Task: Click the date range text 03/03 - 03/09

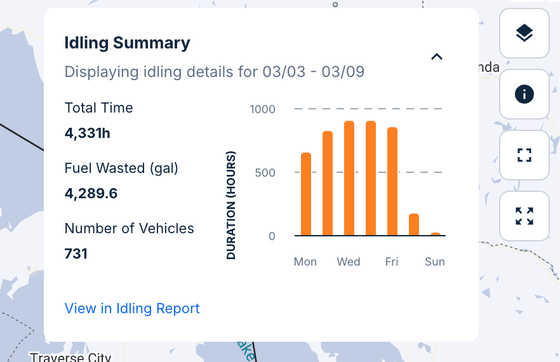Action: tap(313, 72)
